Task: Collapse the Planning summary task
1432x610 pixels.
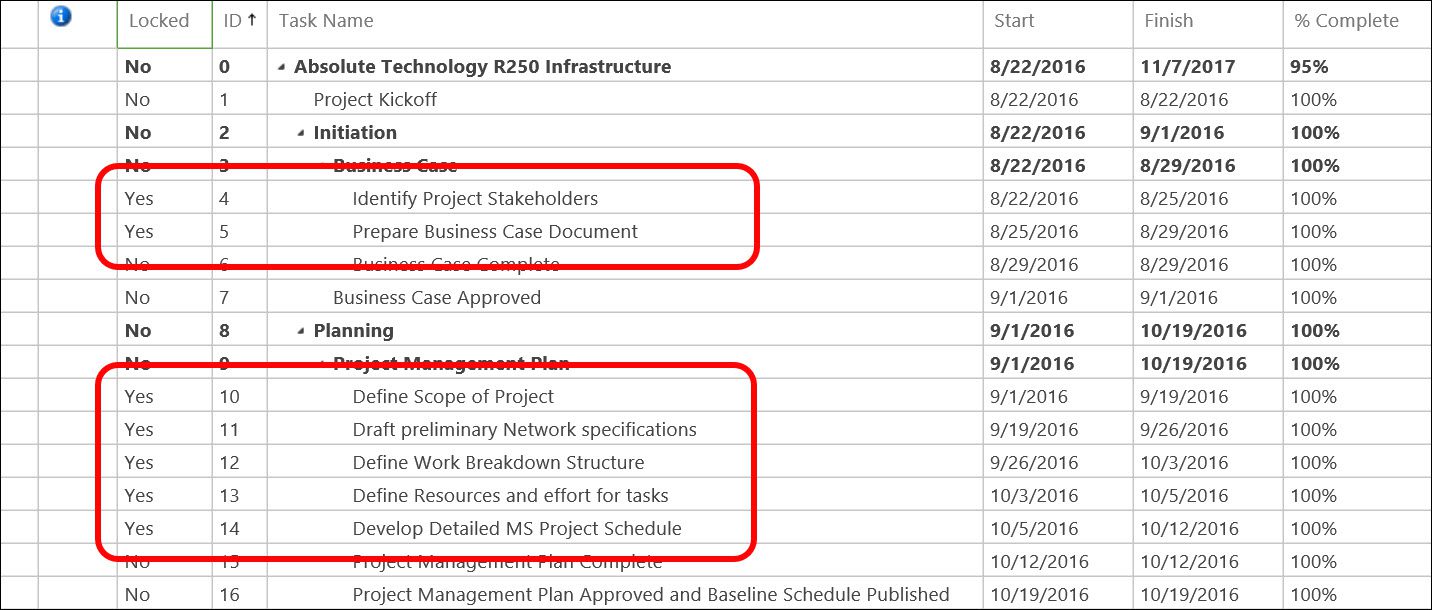Action: pos(301,331)
